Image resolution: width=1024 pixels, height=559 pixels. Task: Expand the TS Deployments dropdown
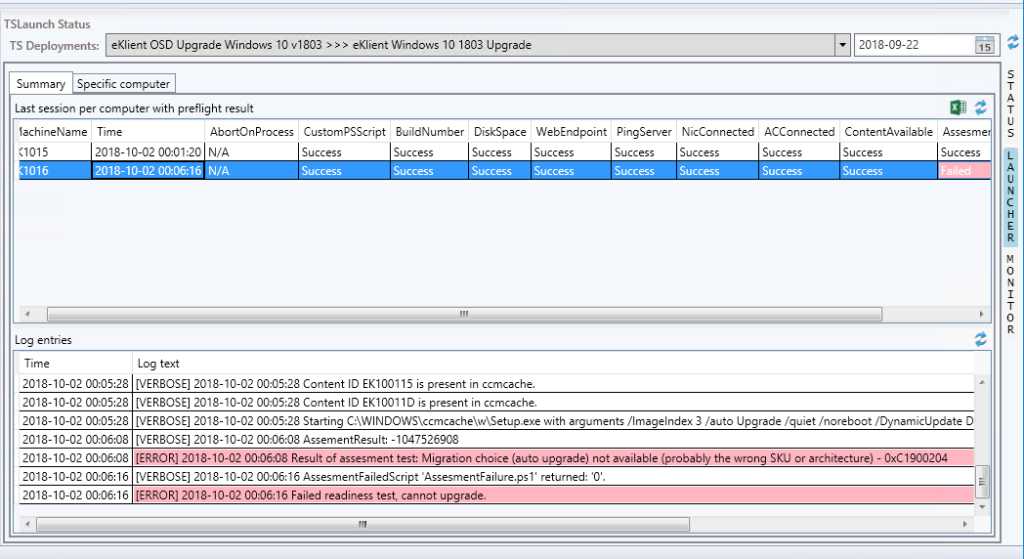click(x=841, y=45)
